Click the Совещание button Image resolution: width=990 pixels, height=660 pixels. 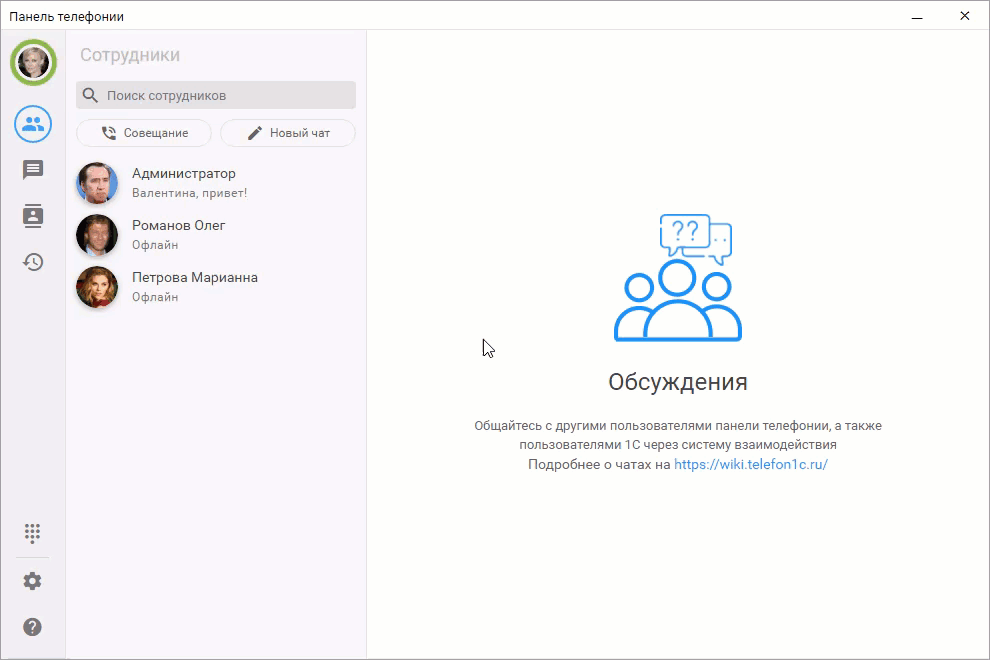pos(144,133)
